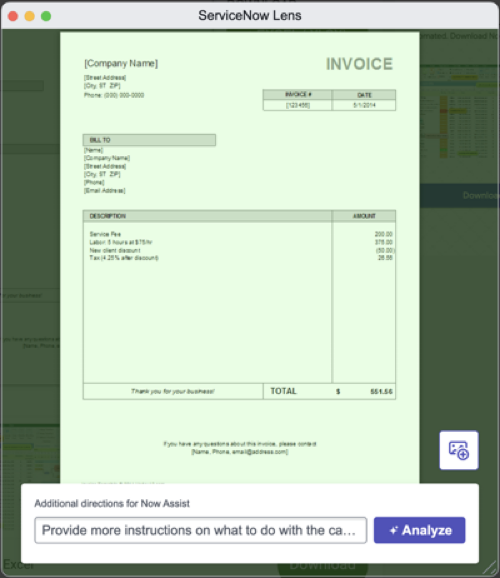Select the INVOICE # column header

pyautogui.click(x=297, y=95)
